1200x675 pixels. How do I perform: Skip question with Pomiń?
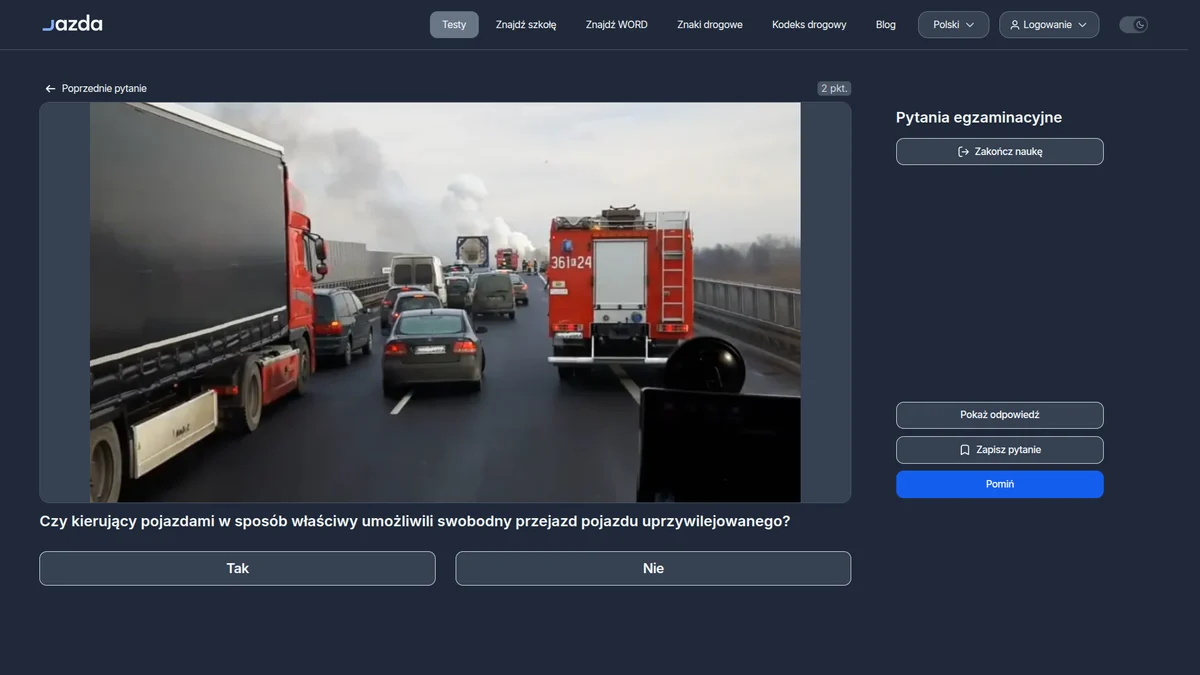1000,484
